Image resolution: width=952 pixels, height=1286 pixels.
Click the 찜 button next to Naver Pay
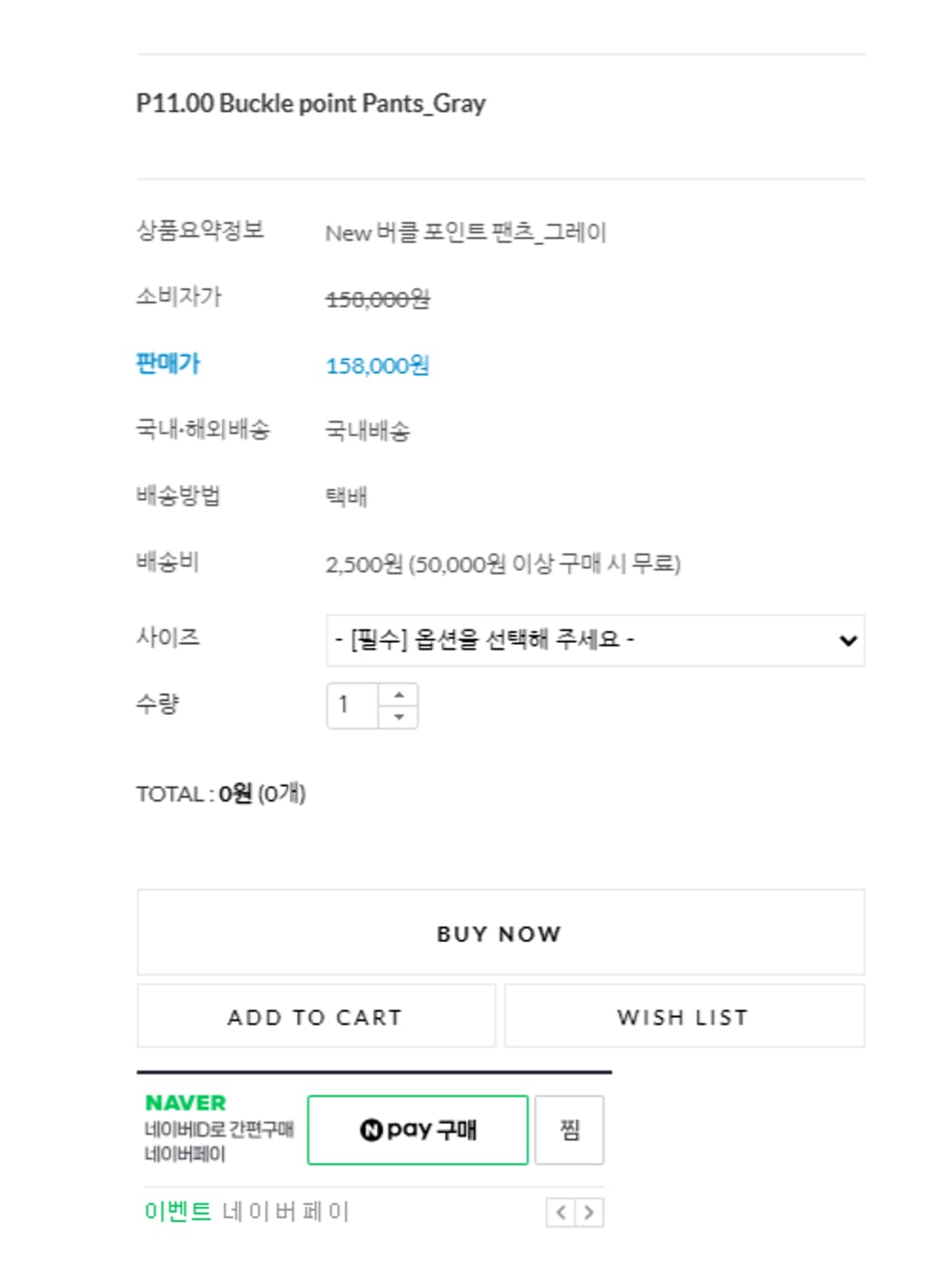point(570,1130)
